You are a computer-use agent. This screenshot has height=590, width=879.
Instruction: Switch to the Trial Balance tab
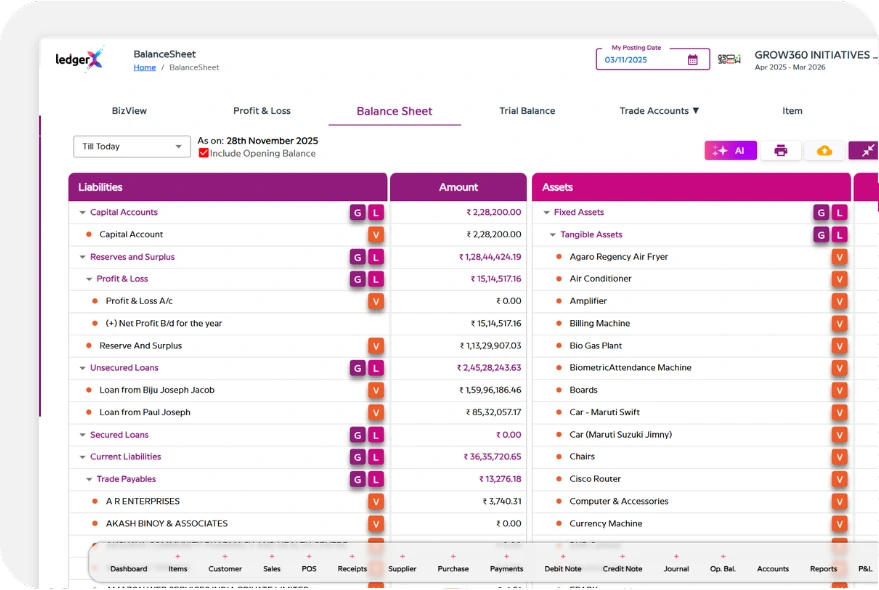pyautogui.click(x=527, y=111)
